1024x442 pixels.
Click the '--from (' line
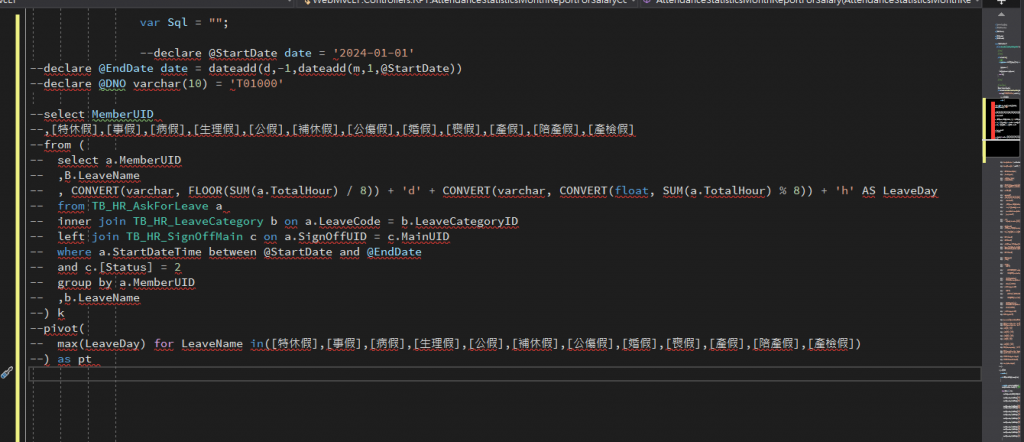pos(57,145)
